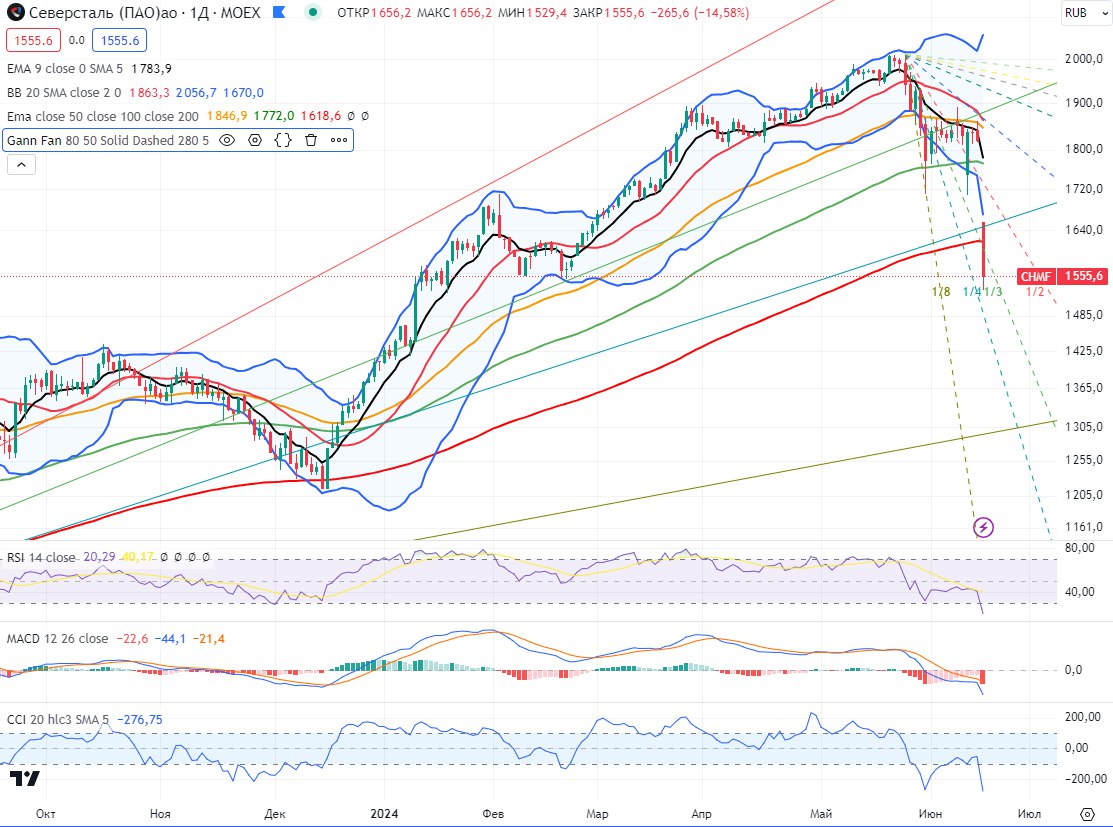Click the green market status dot

313,12
